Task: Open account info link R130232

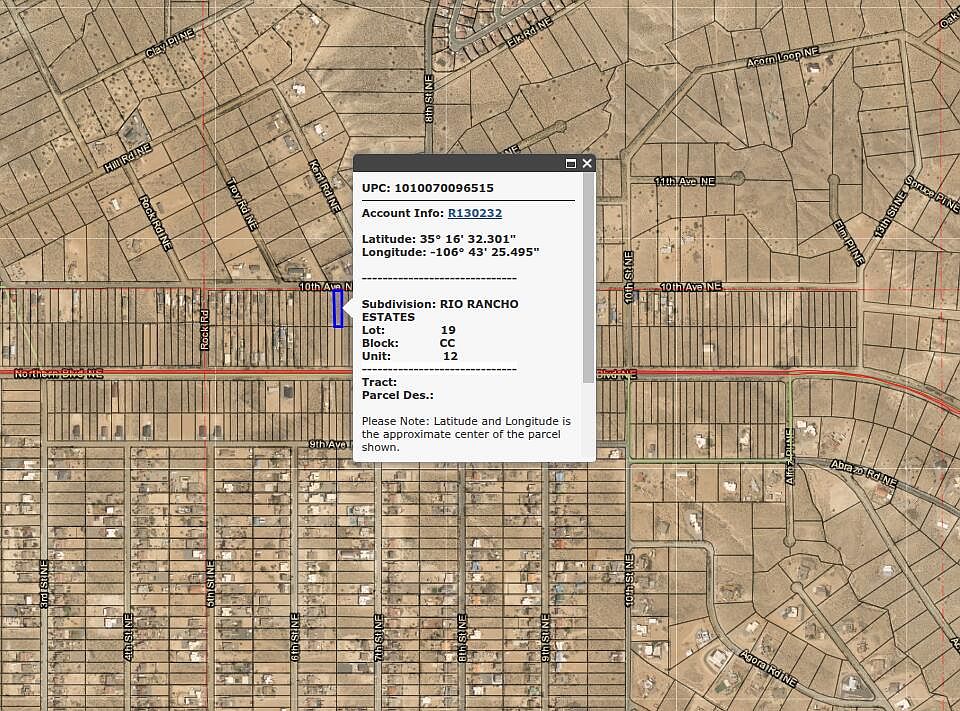Action: 474,213
